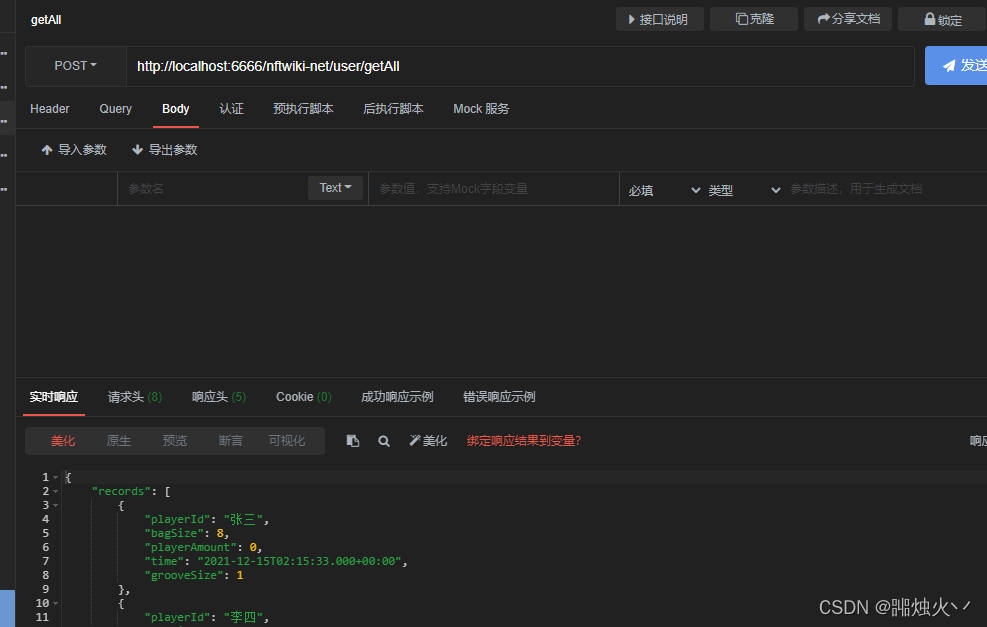Collapse the records array at line 2

55,492
